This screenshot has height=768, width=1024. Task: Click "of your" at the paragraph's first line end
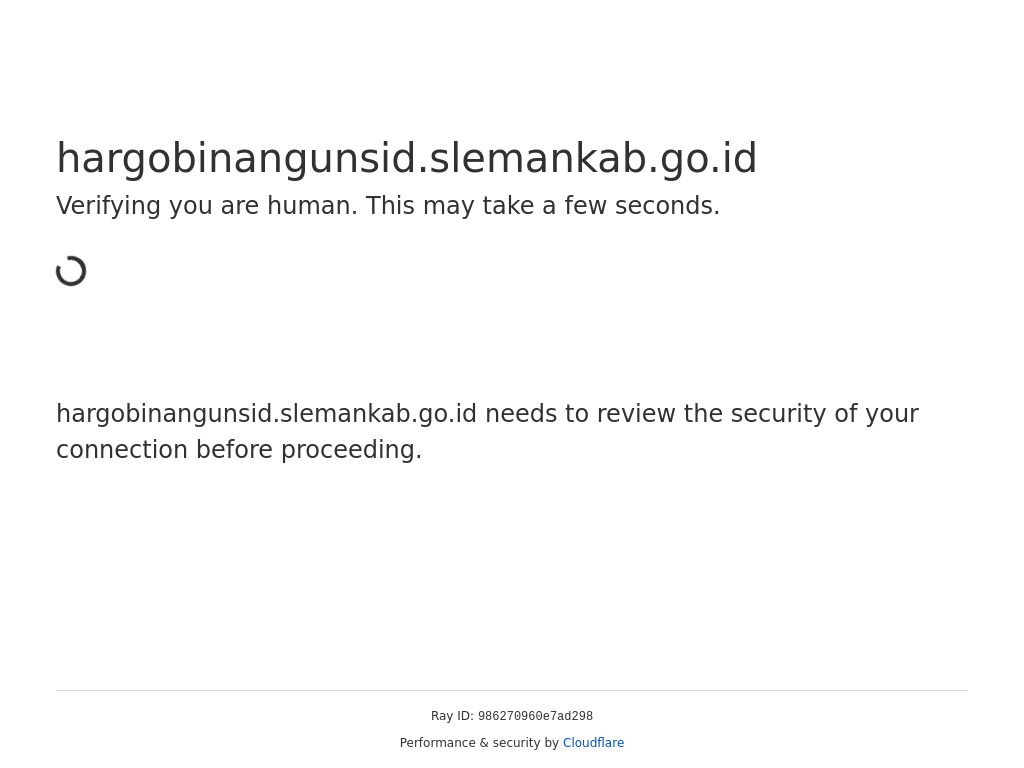(x=876, y=414)
